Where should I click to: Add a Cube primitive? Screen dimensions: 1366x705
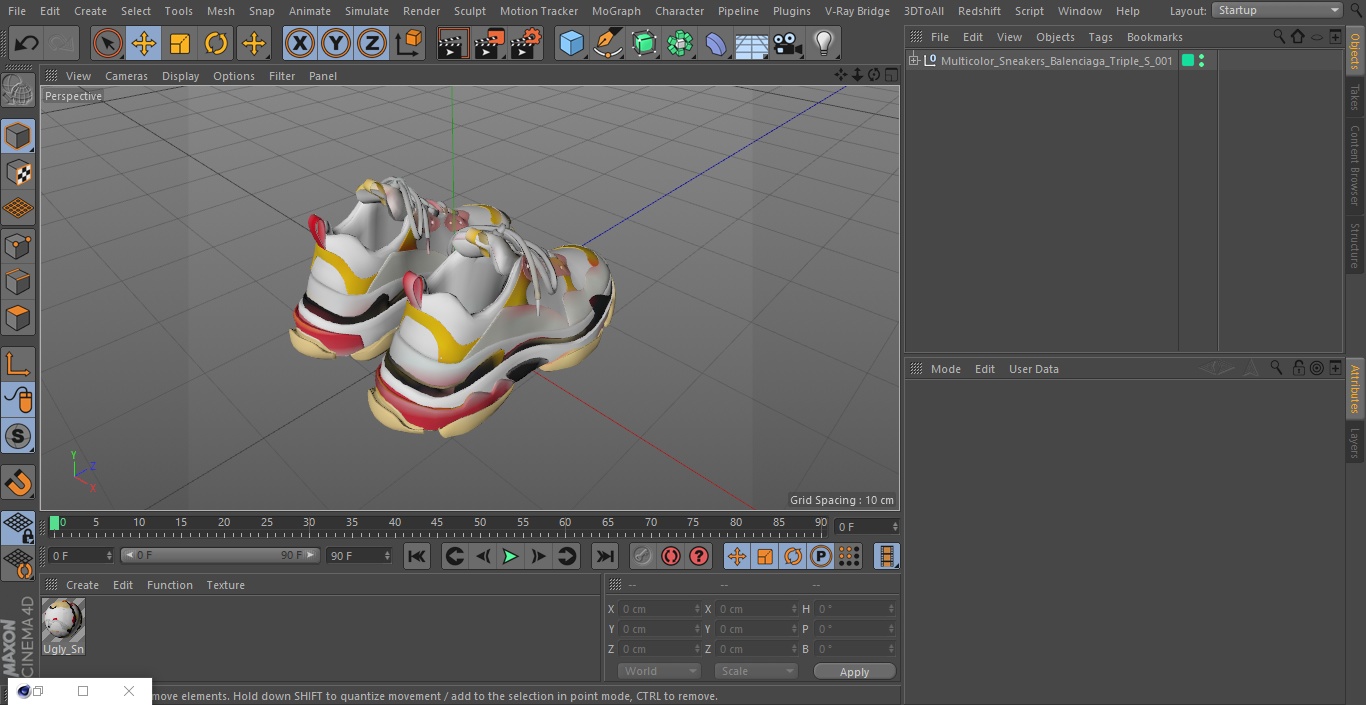point(571,43)
